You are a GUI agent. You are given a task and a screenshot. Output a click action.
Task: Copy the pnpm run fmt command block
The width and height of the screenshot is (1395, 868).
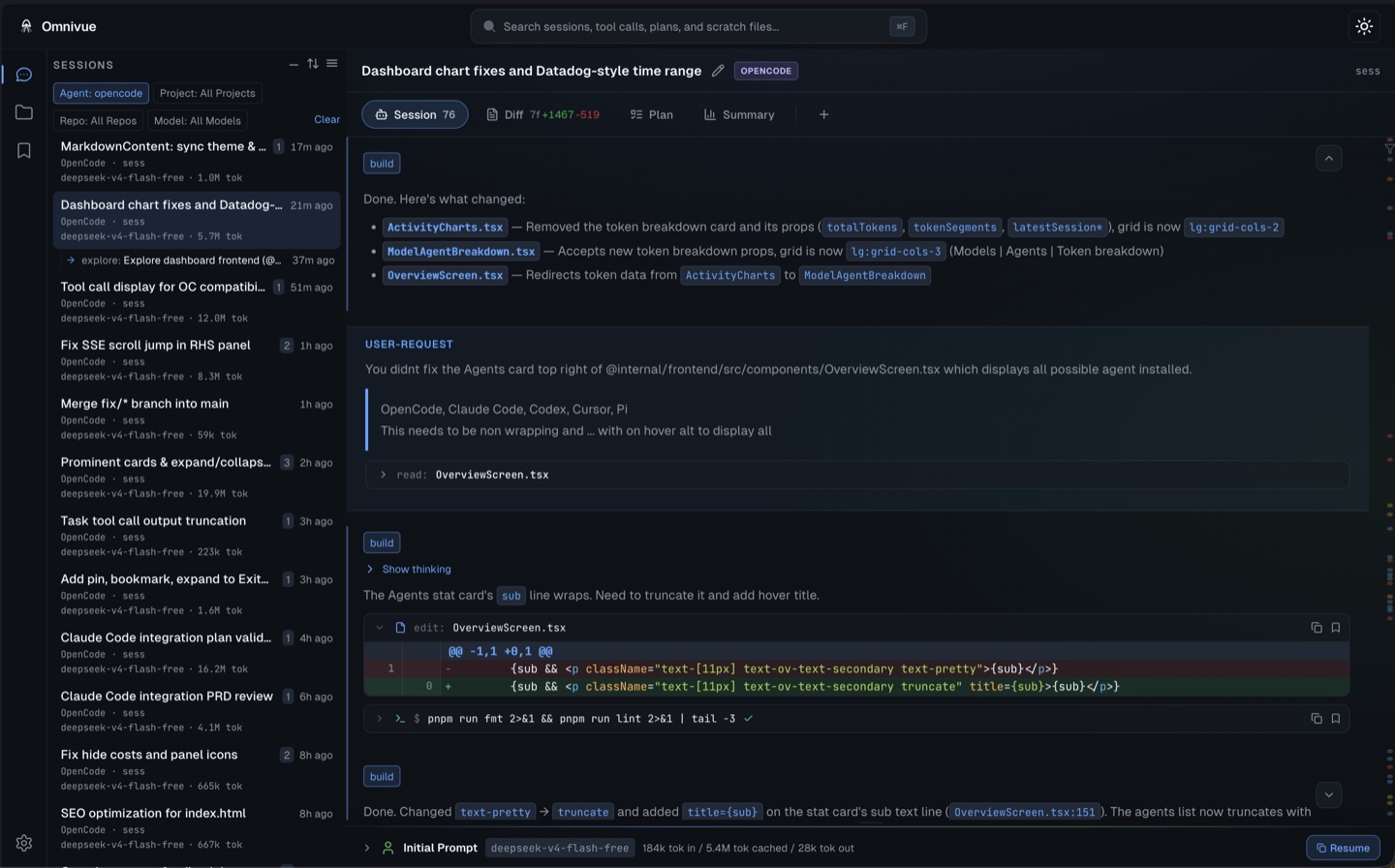tap(1317, 719)
